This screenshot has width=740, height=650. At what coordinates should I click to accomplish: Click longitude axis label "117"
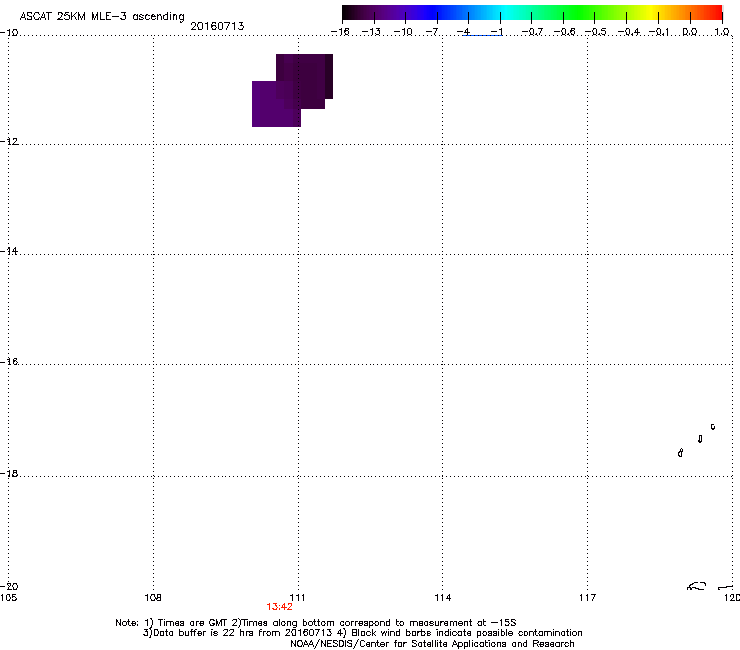[587, 598]
